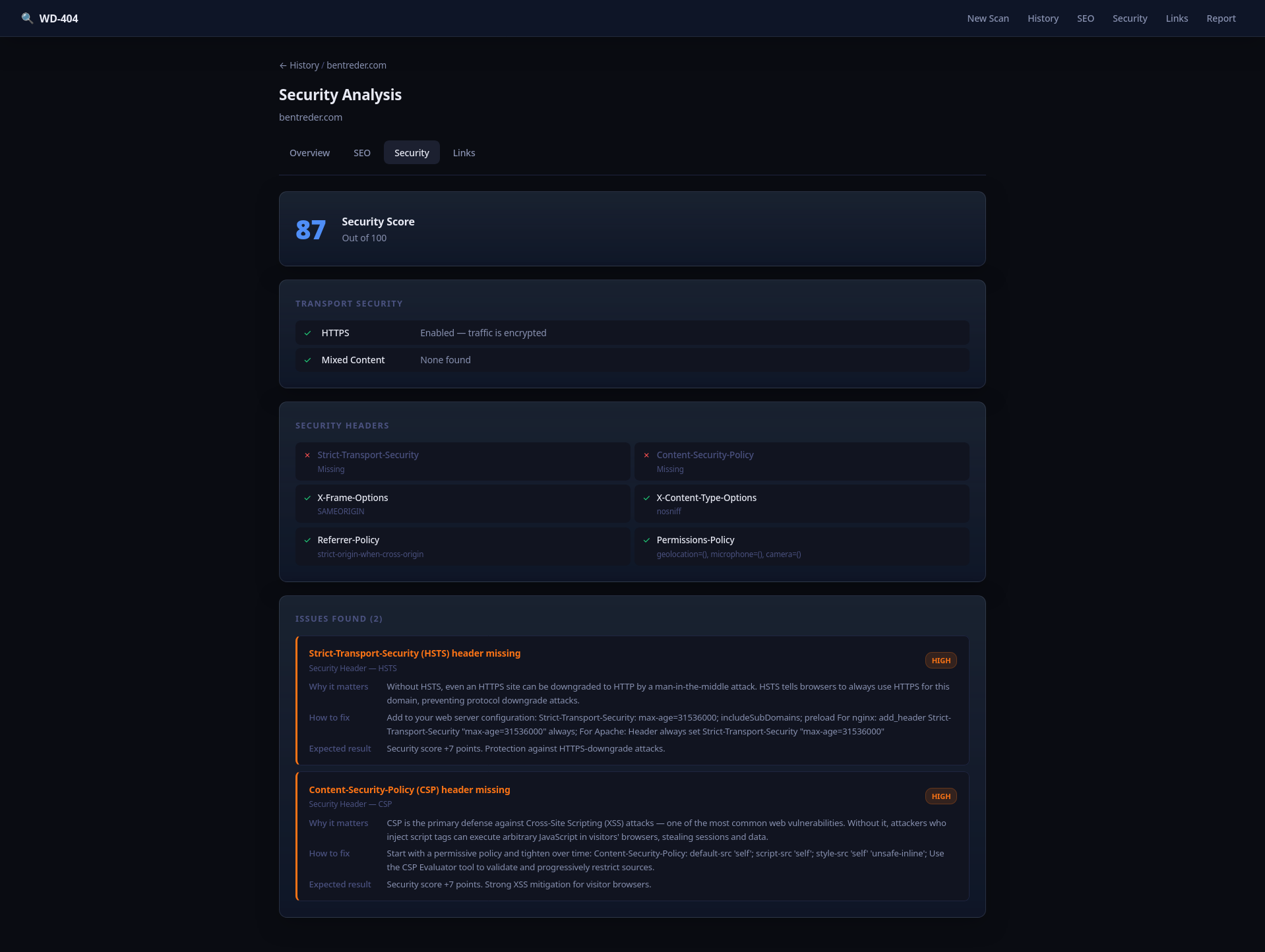Click the Security Analysis heading
Image resolution: width=1265 pixels, height=952 pixels.
(340, 95)
